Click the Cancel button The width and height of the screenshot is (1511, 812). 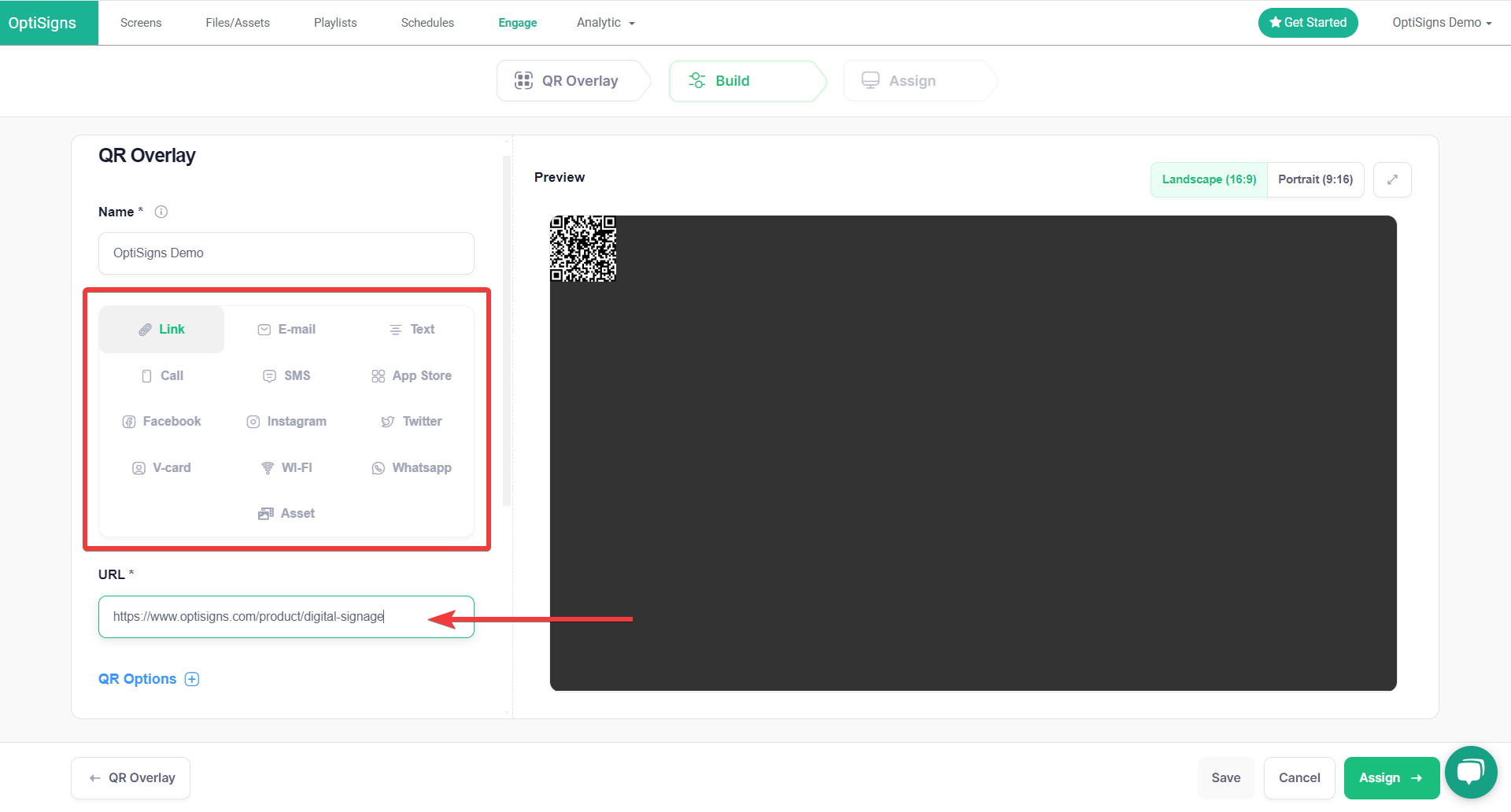[x=1299, y=778]
